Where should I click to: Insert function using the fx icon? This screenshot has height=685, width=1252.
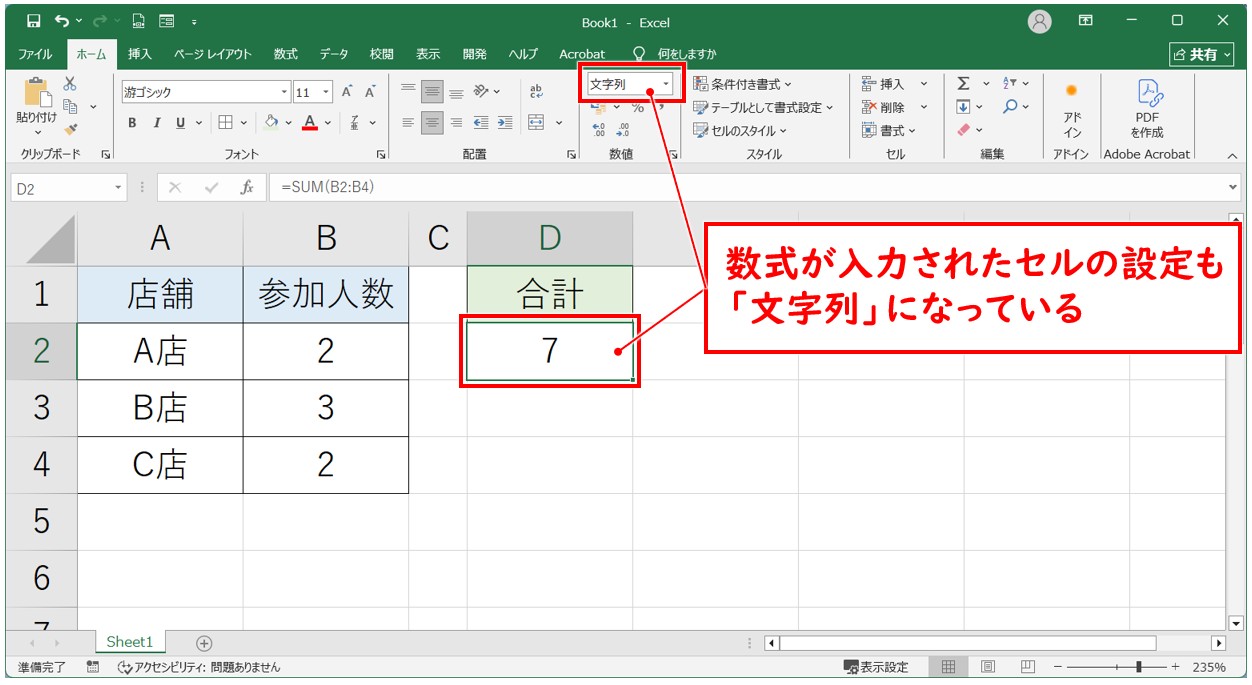pyautogui.click(x=247, y=187)
